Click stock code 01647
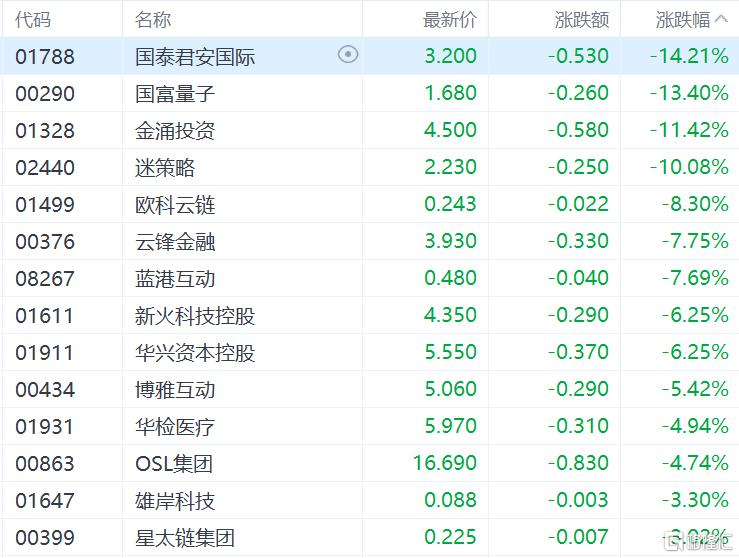 point(45,500)
